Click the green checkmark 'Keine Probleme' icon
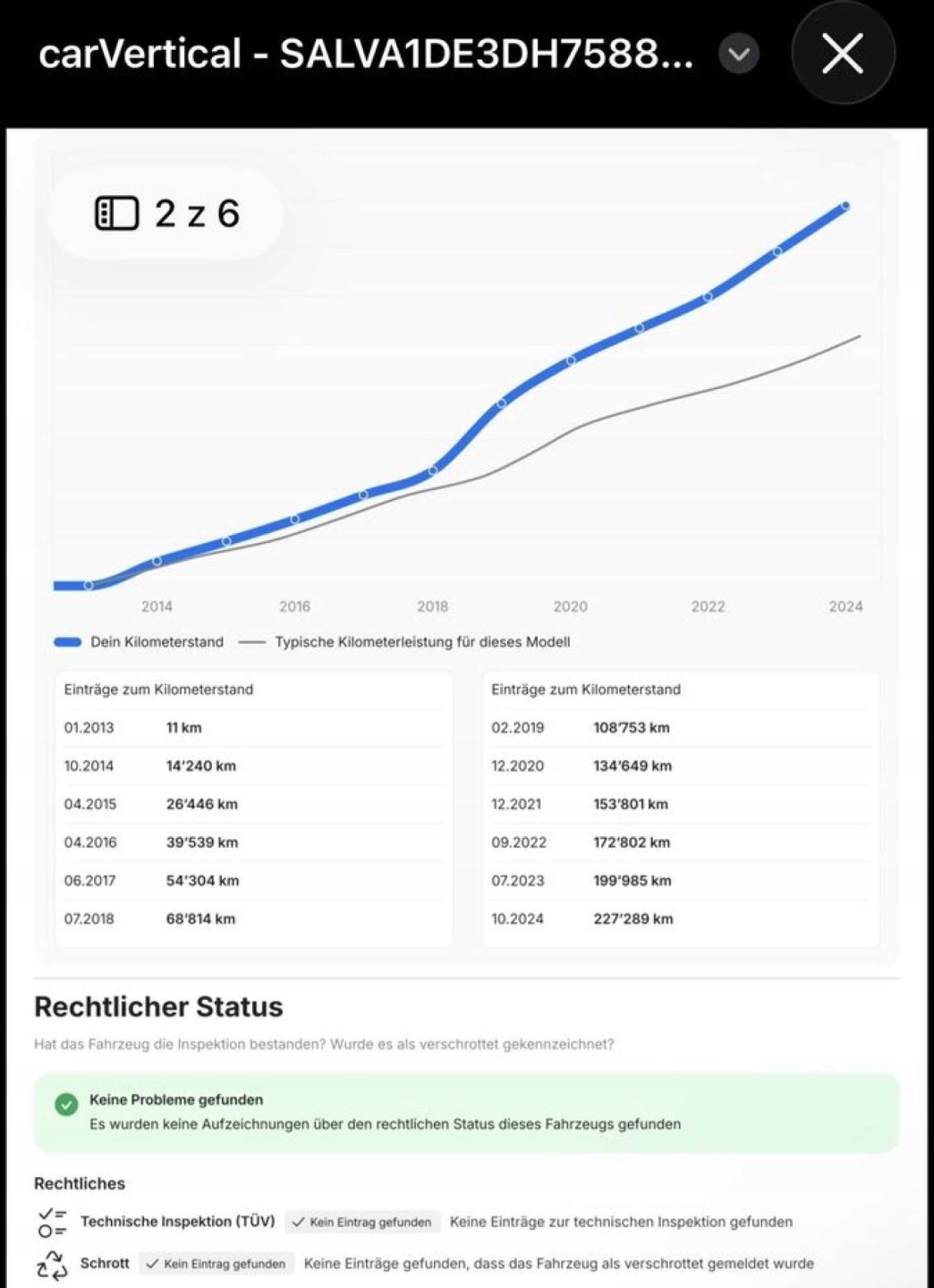The height and width of the screenshot is (1288, 934). point(66,1105)
